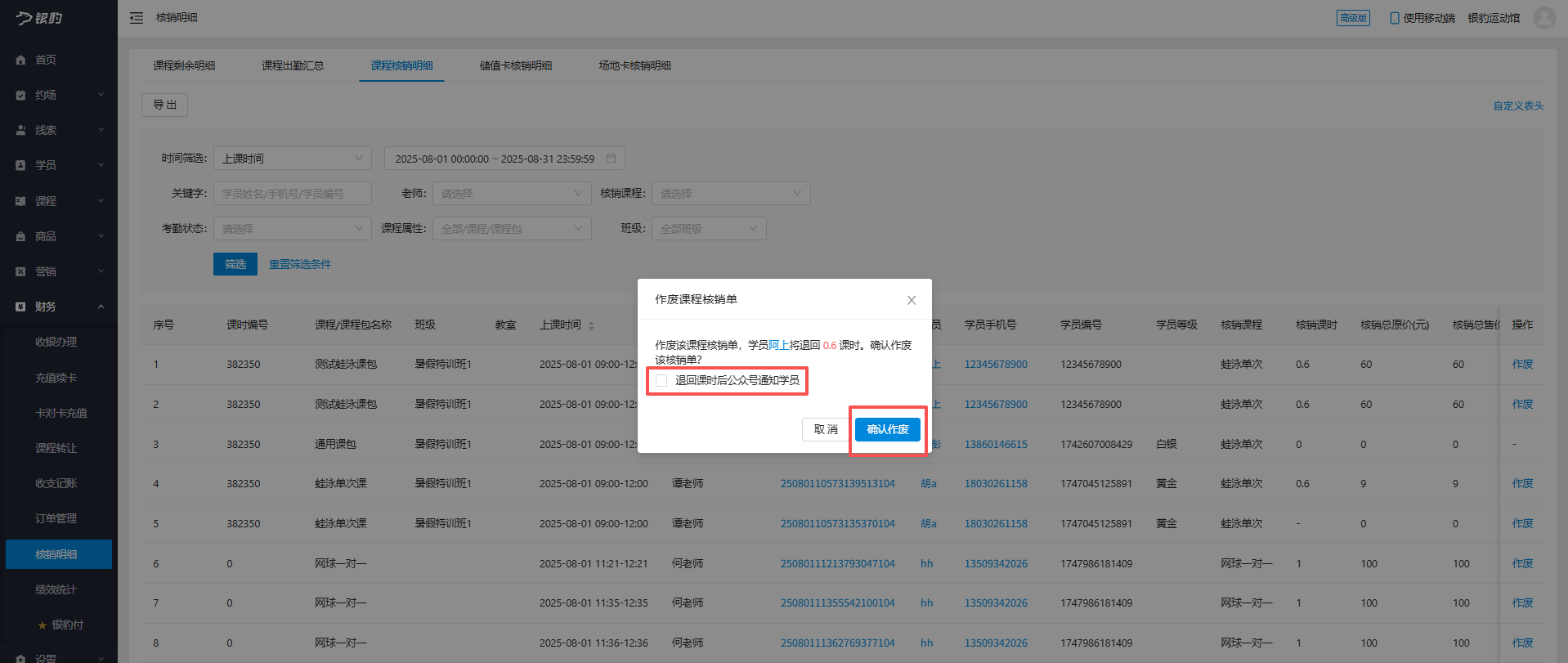Click student name hh in row 7
Screen dimensions: 1568x663
926,603
